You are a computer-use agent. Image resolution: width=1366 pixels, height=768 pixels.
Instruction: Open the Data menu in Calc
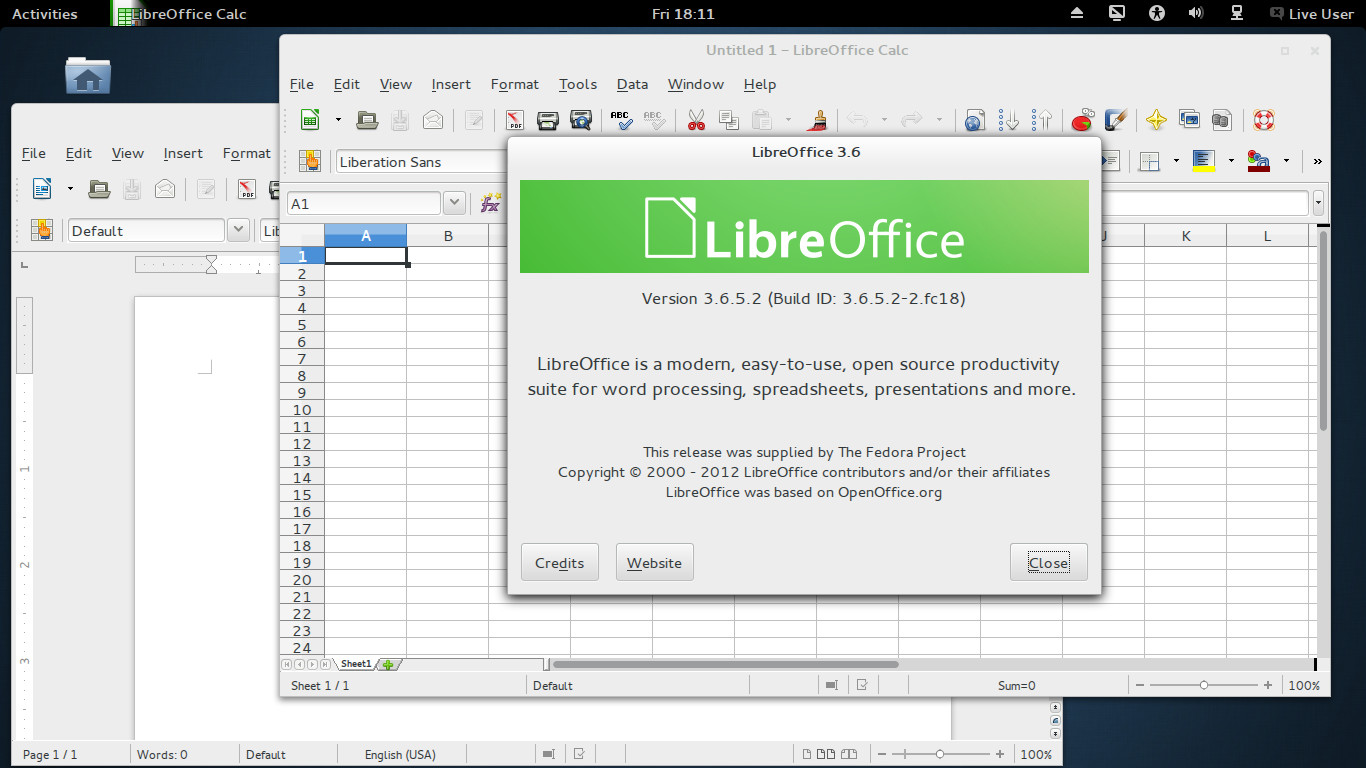(632, 84)
